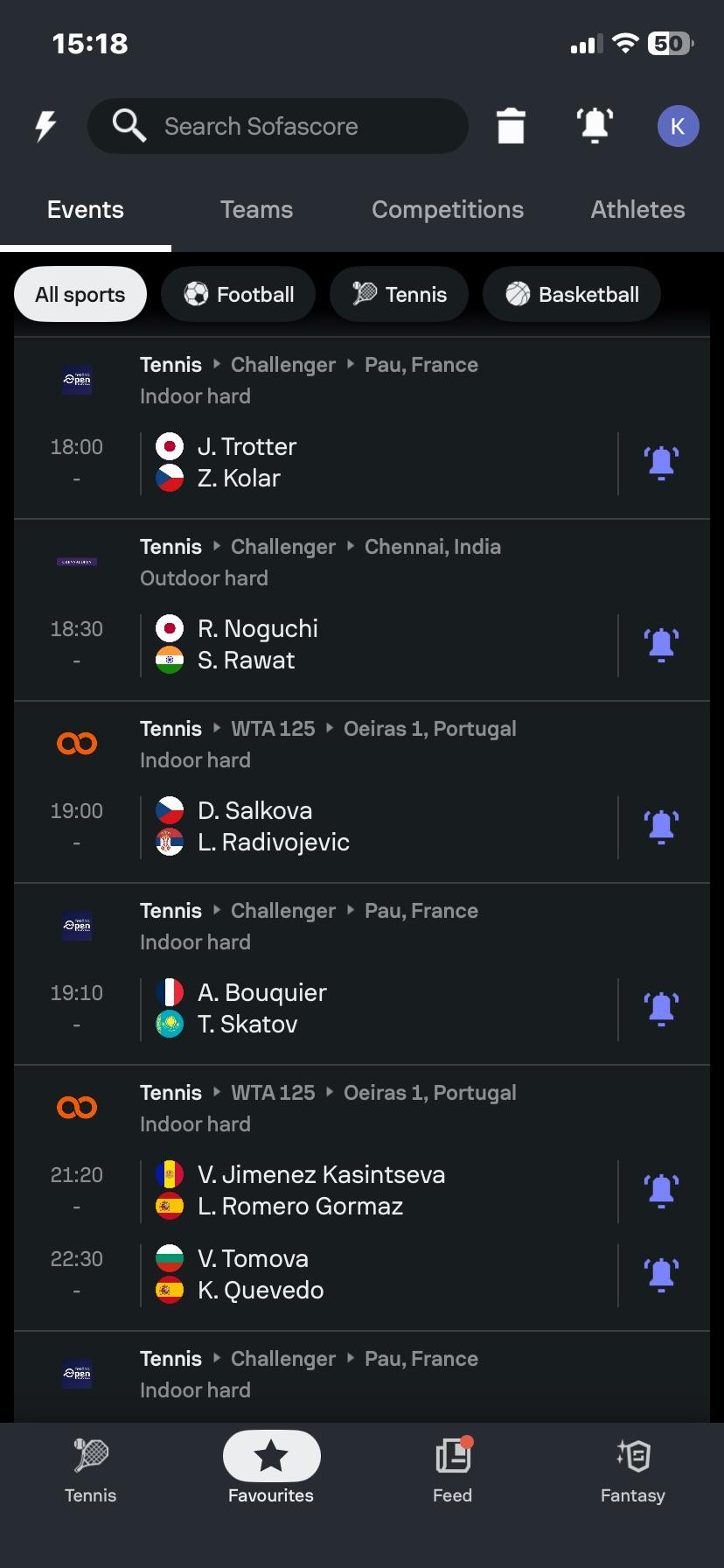Filter events by Football
This screenshot has width=724, height=1568.
[239, 295]
